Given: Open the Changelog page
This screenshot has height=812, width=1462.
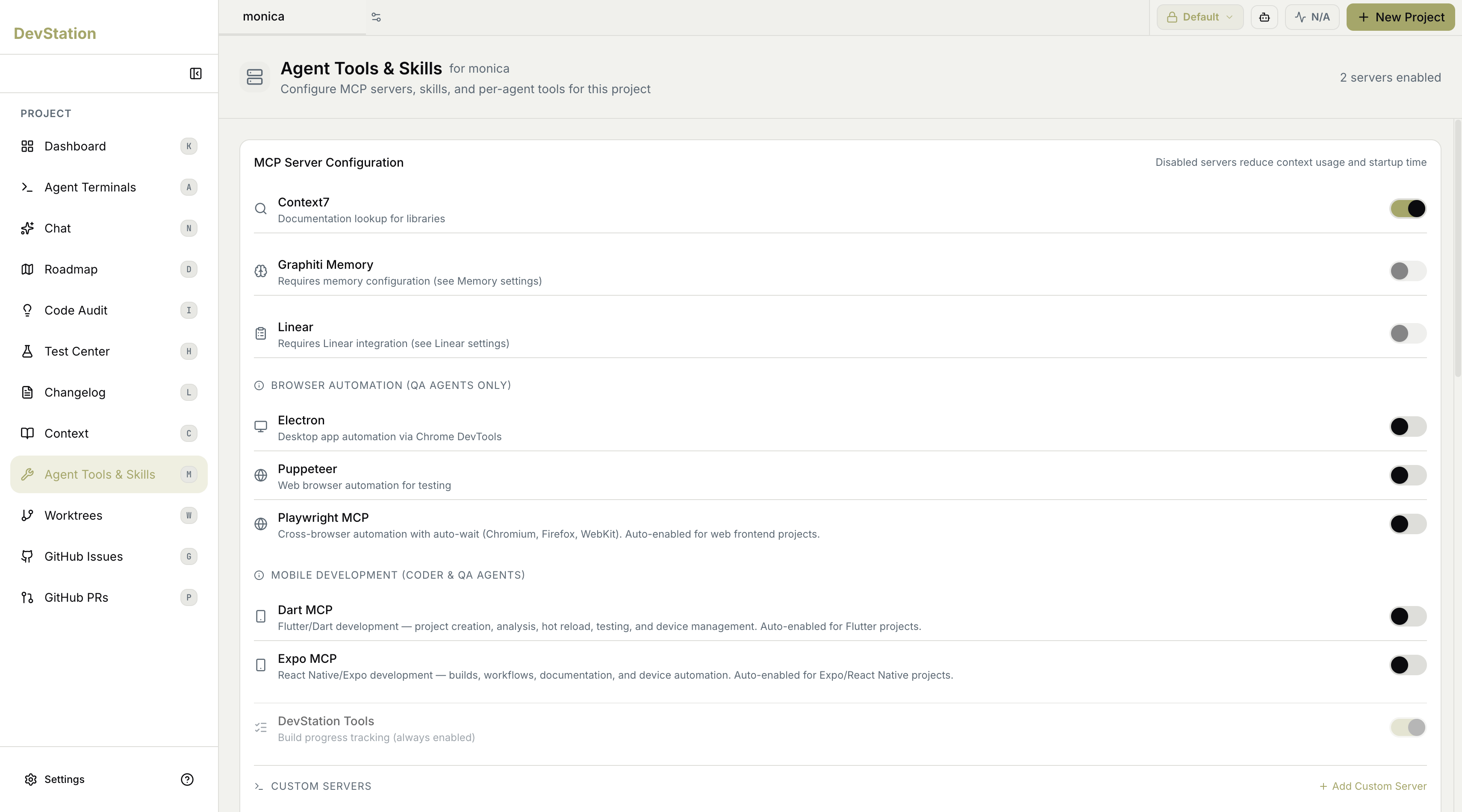Looking at the screenshot, I should point(109,392).
